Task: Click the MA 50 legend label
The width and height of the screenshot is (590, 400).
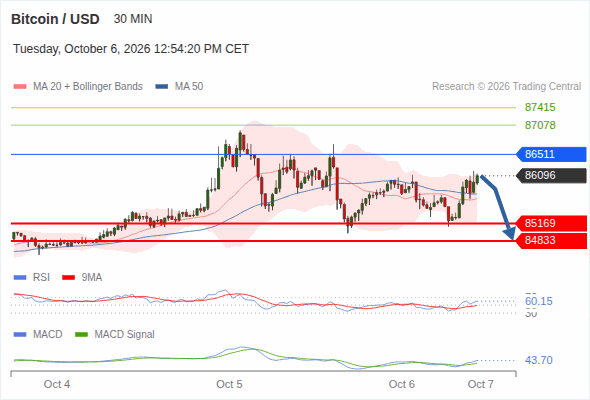Action: [189, 87]
